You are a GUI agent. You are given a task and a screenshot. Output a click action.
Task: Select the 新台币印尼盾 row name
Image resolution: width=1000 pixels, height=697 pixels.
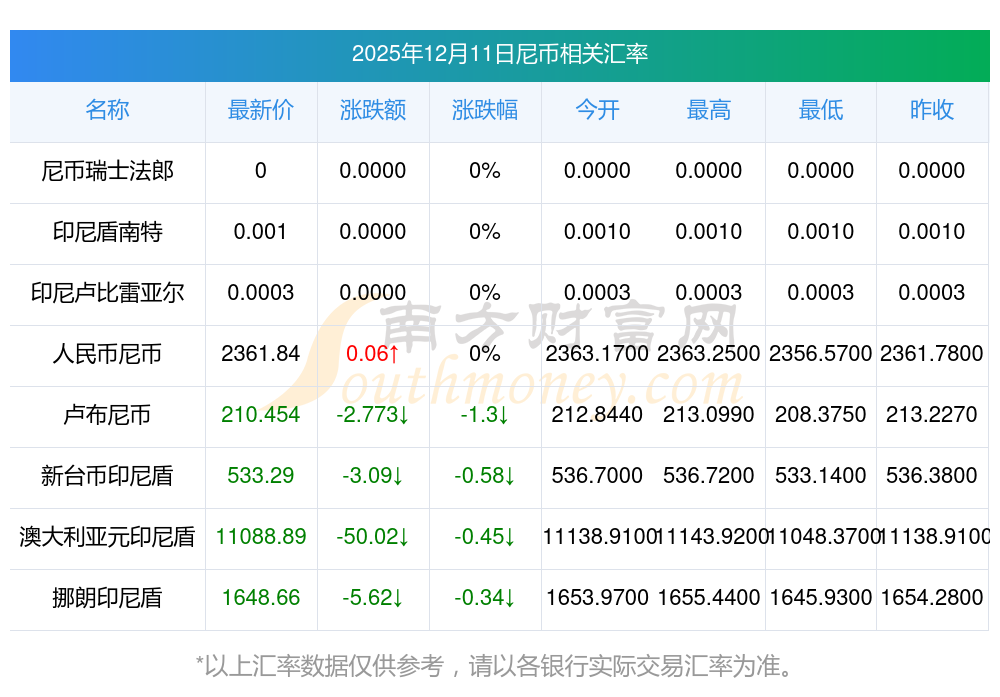coord(107,476)
